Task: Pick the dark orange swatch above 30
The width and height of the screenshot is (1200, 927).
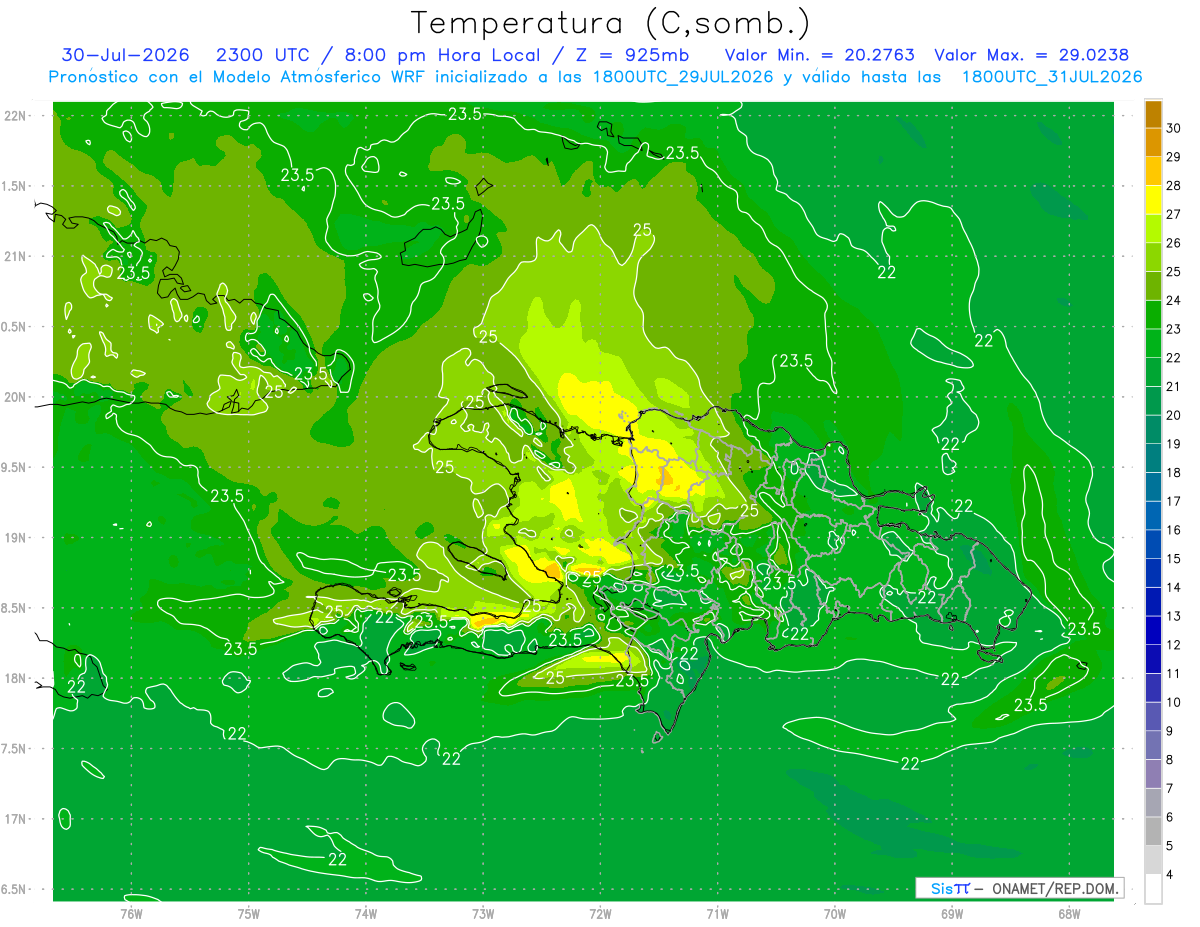Action: pos(1153,114)
